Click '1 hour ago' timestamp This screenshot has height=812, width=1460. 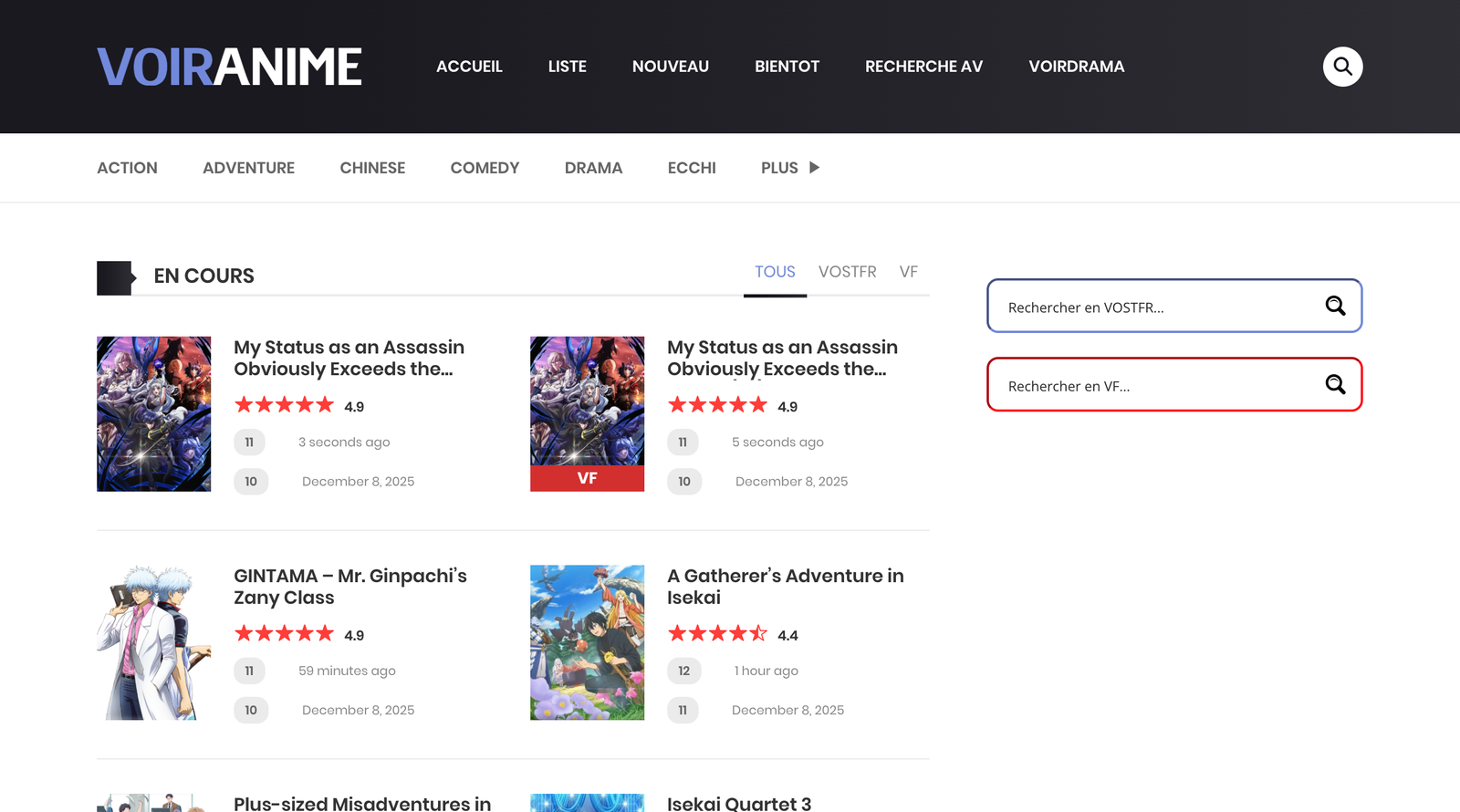pyautogui.click(x=766, y=671)
